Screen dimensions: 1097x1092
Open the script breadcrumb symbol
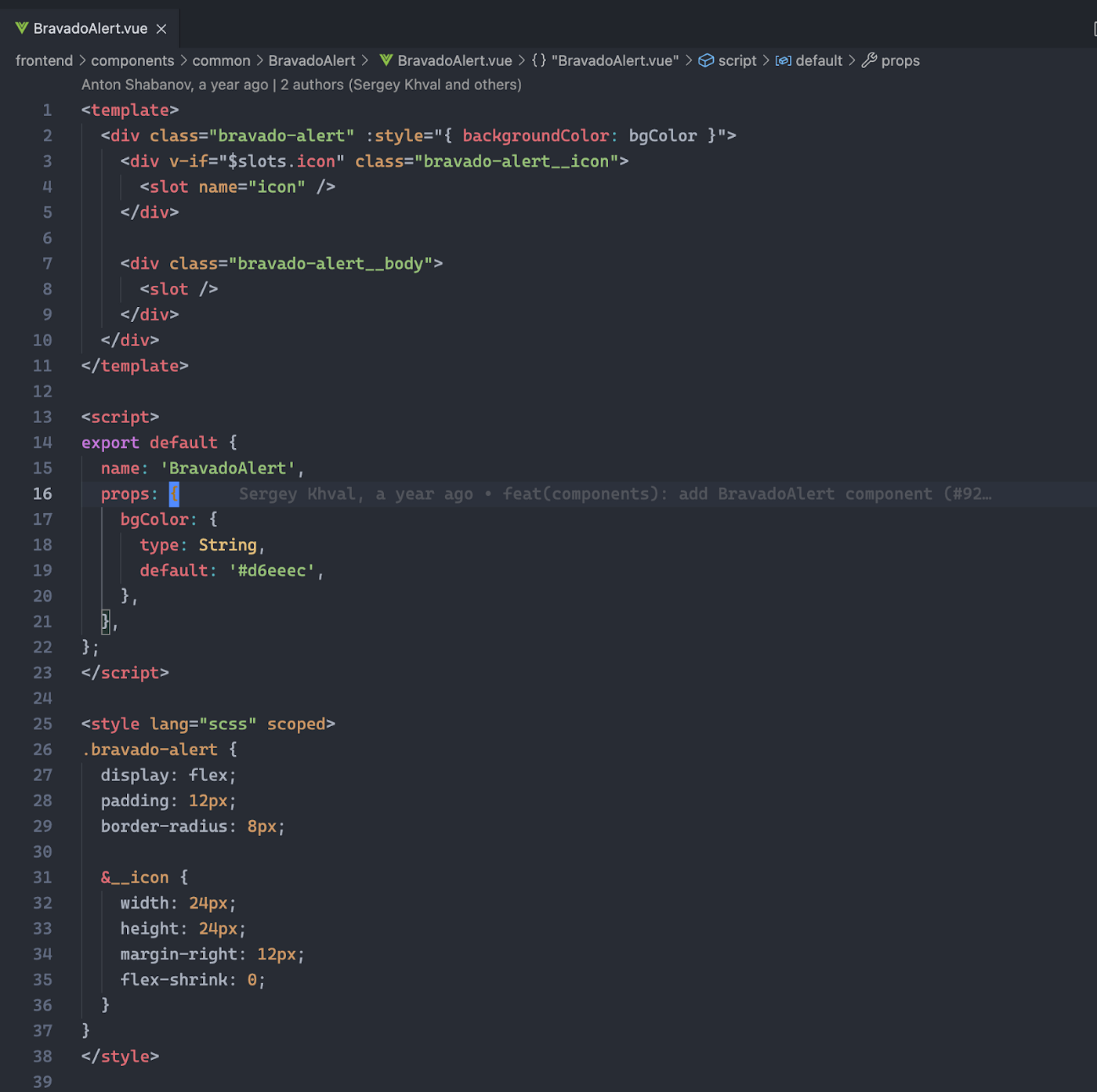(737, 60)
